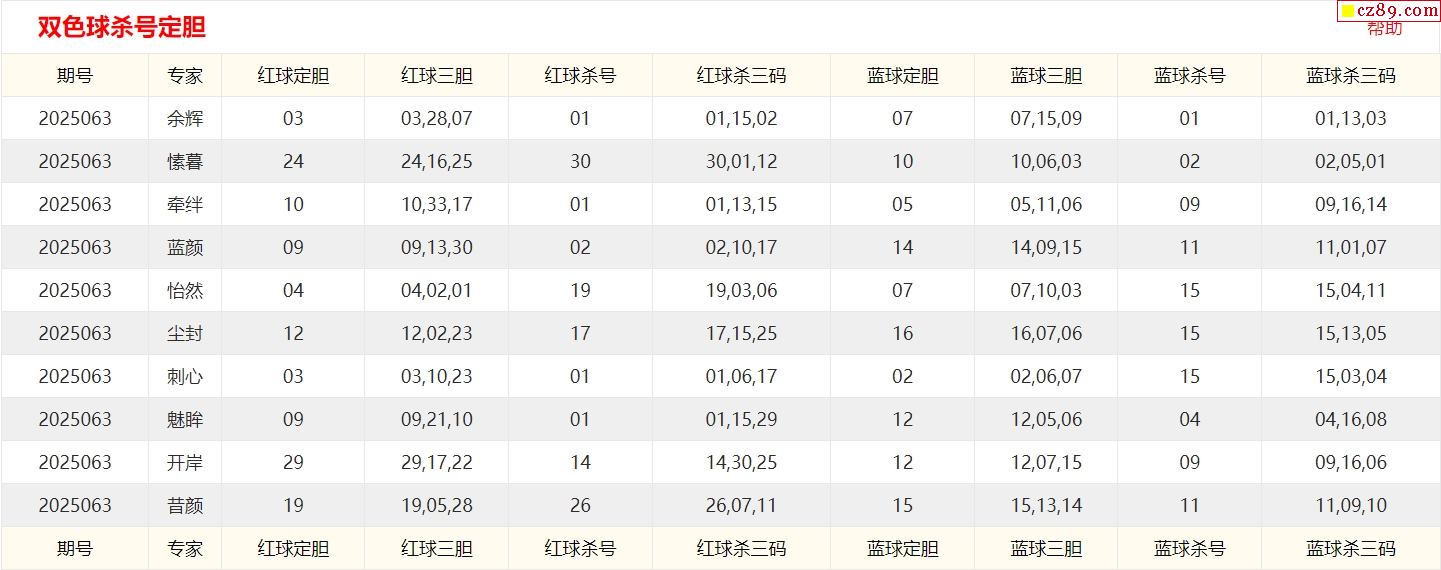Click red kill codes 01,15,29
The height and width of the screenshot is (570, 1441).
(741, 419)
